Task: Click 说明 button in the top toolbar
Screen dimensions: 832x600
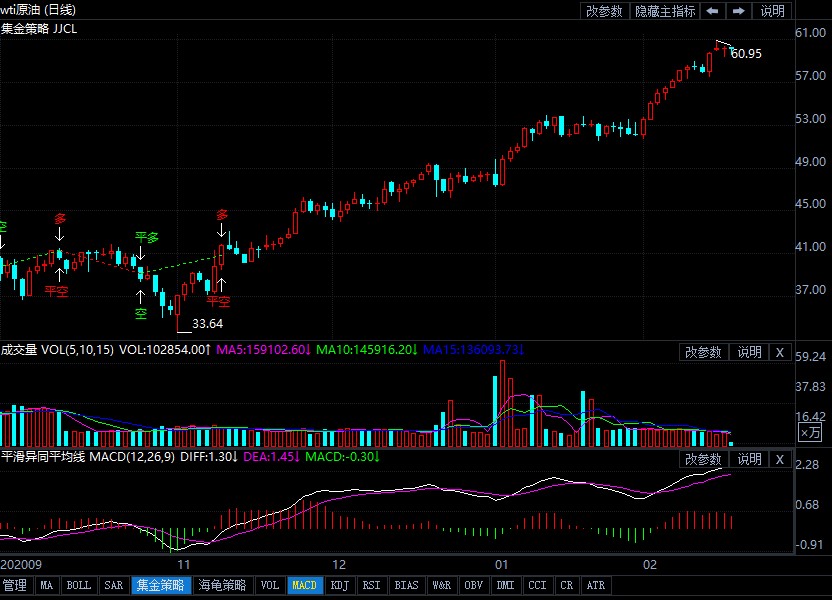Action: click(x=773, y=11)
